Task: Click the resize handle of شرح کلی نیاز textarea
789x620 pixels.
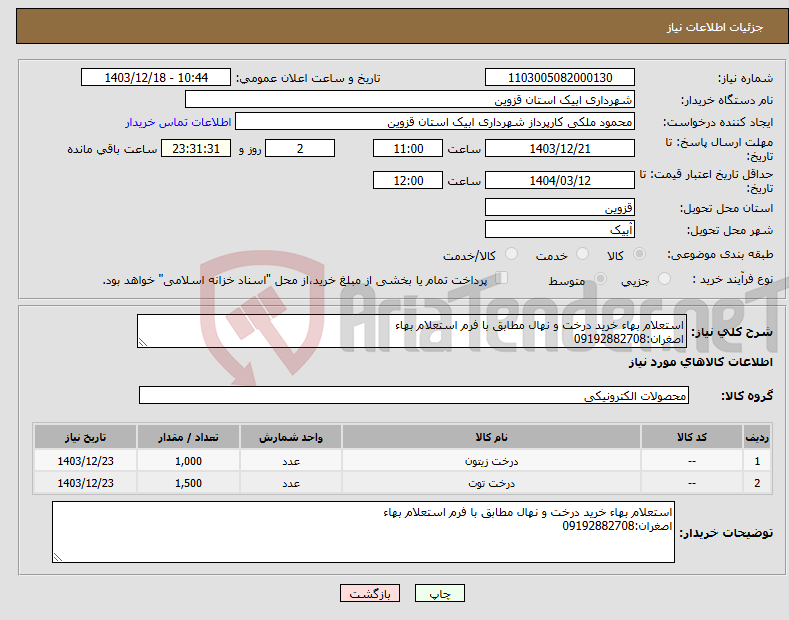Action: (x=143, y=343)
